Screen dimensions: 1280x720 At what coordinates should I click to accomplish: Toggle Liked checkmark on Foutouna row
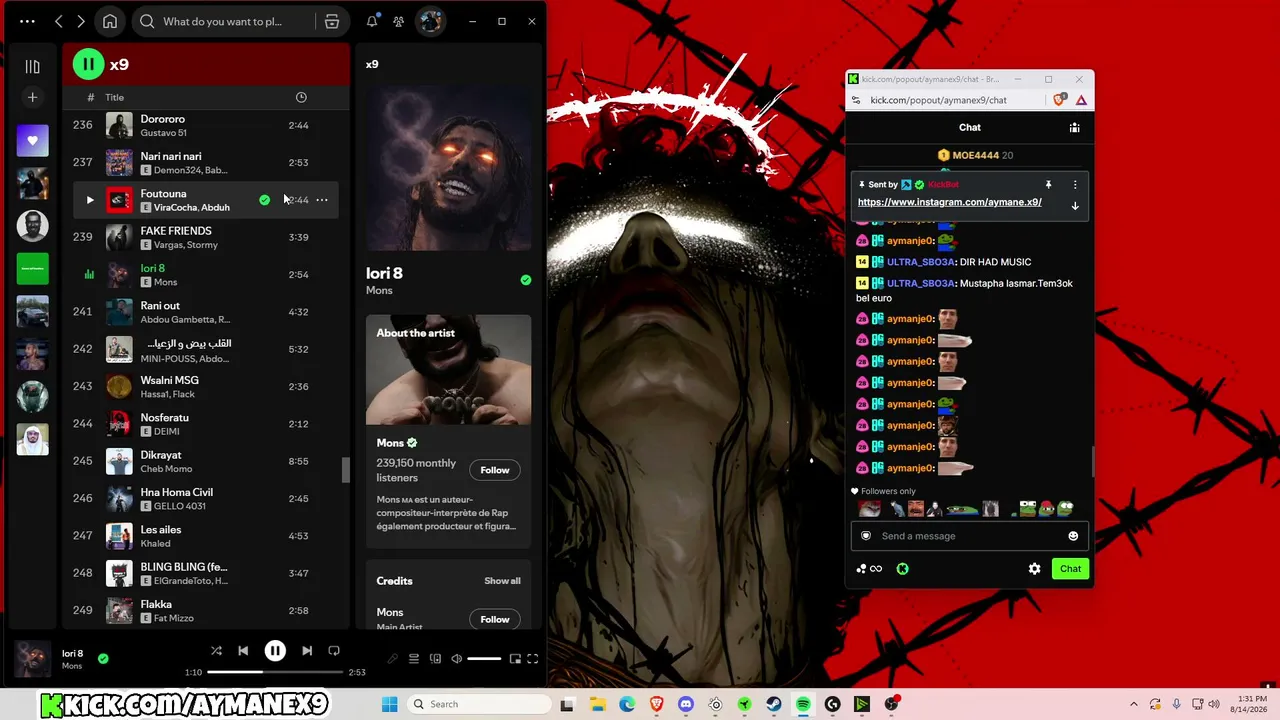(264, 200)
